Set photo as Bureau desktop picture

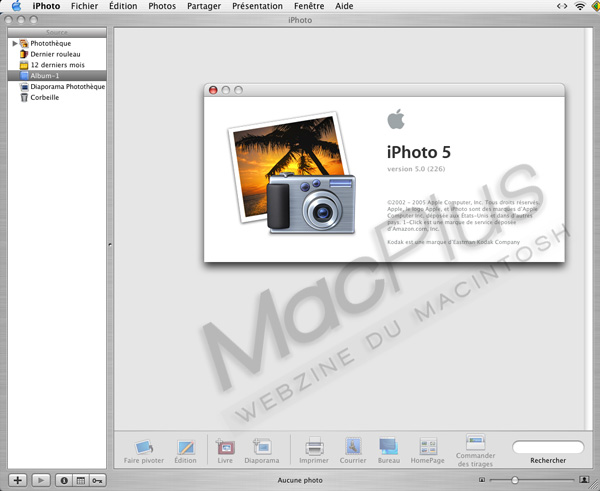point(389,446)
